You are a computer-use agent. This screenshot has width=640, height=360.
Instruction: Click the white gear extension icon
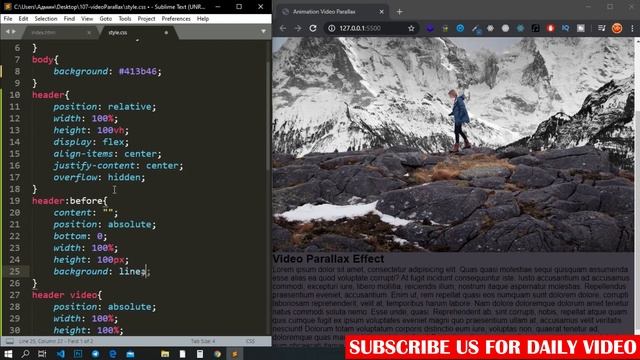coord(490,28)
